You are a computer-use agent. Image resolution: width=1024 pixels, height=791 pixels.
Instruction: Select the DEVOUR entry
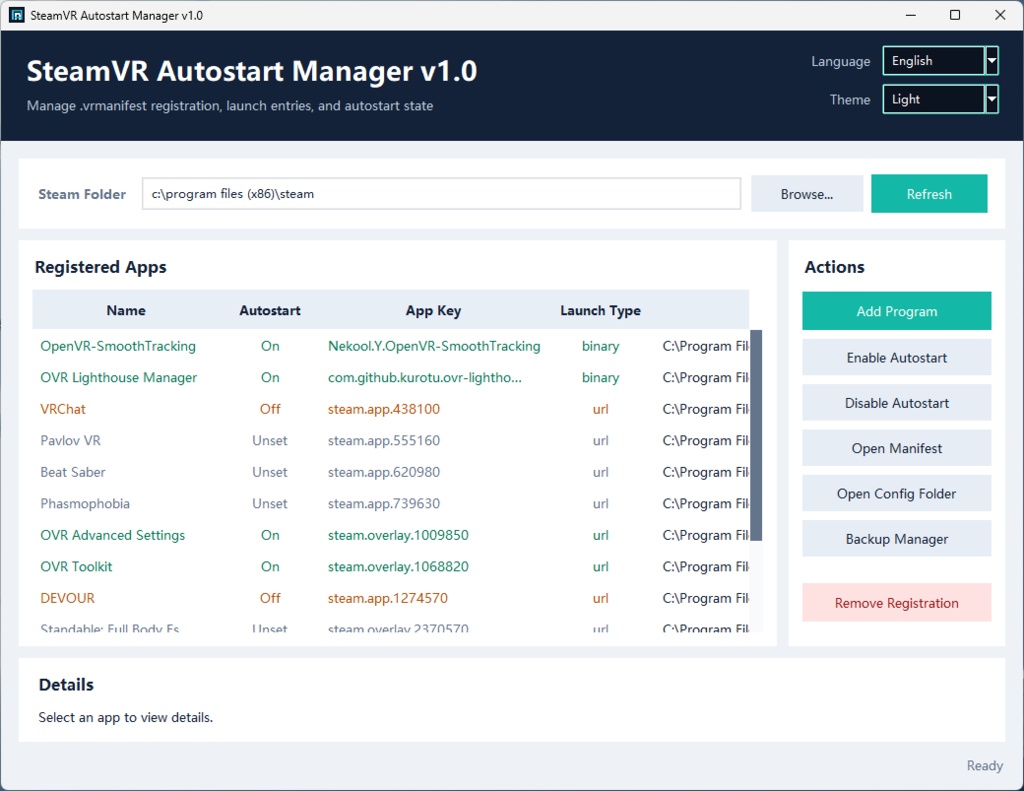point(391,598)
